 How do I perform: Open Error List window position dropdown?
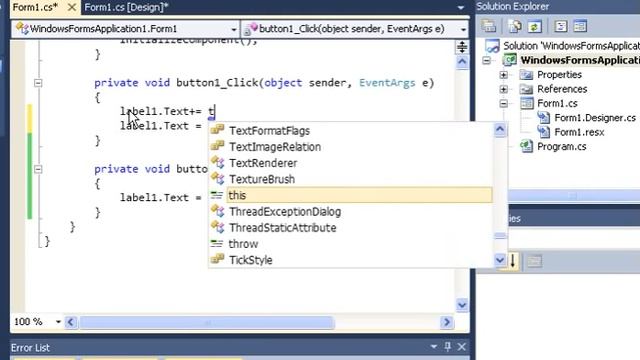(433, 347)
